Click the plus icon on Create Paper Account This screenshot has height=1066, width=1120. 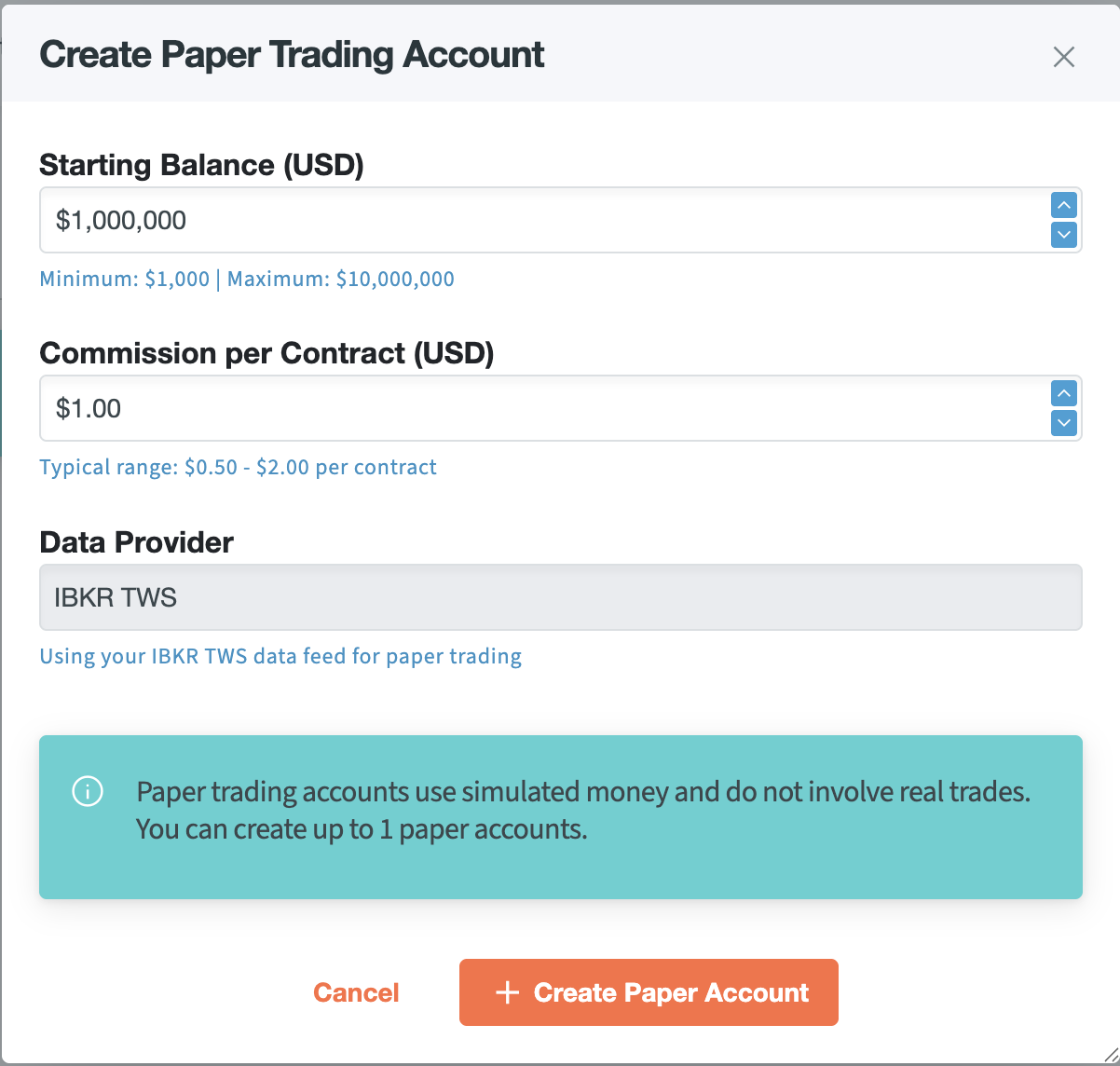(x=507, y=992)
